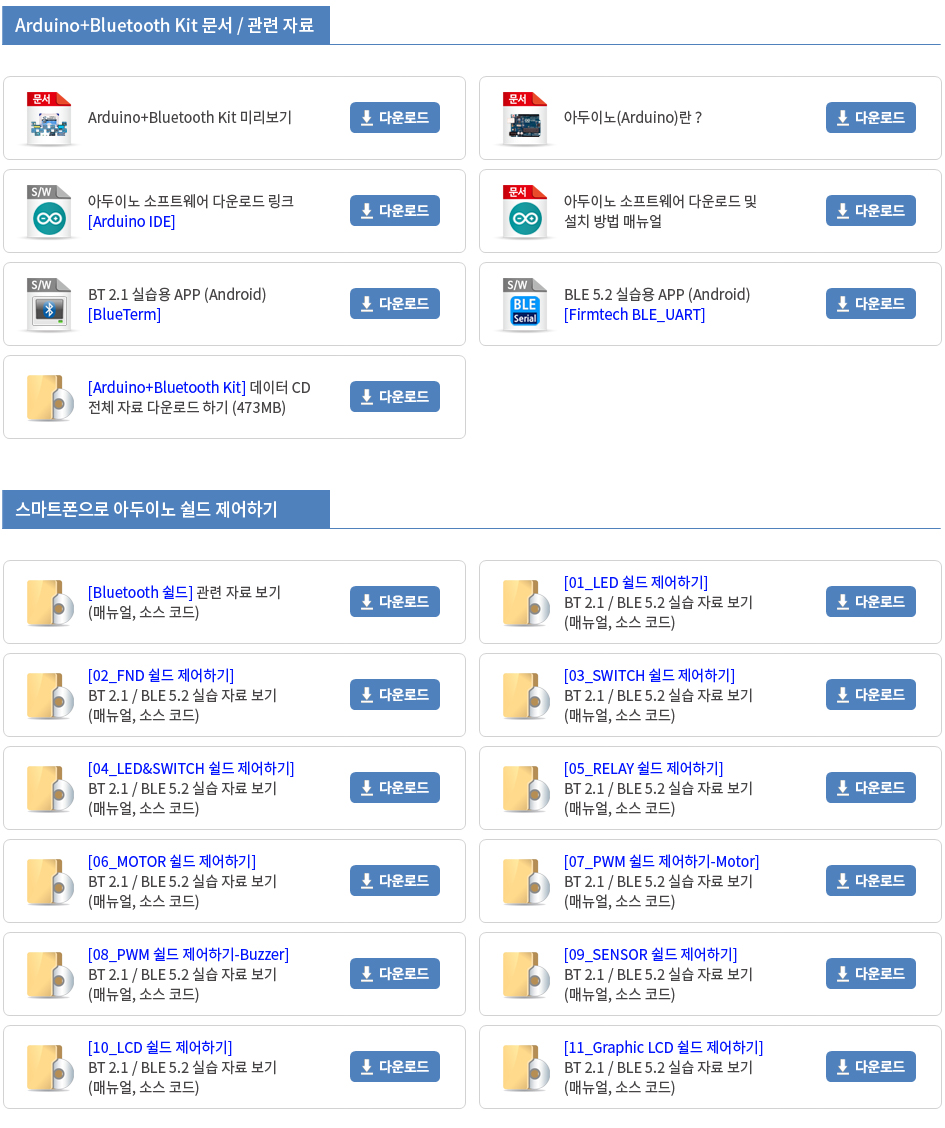Open the [05_RELAY 쉴드 제어하기] link

[644, 768]
